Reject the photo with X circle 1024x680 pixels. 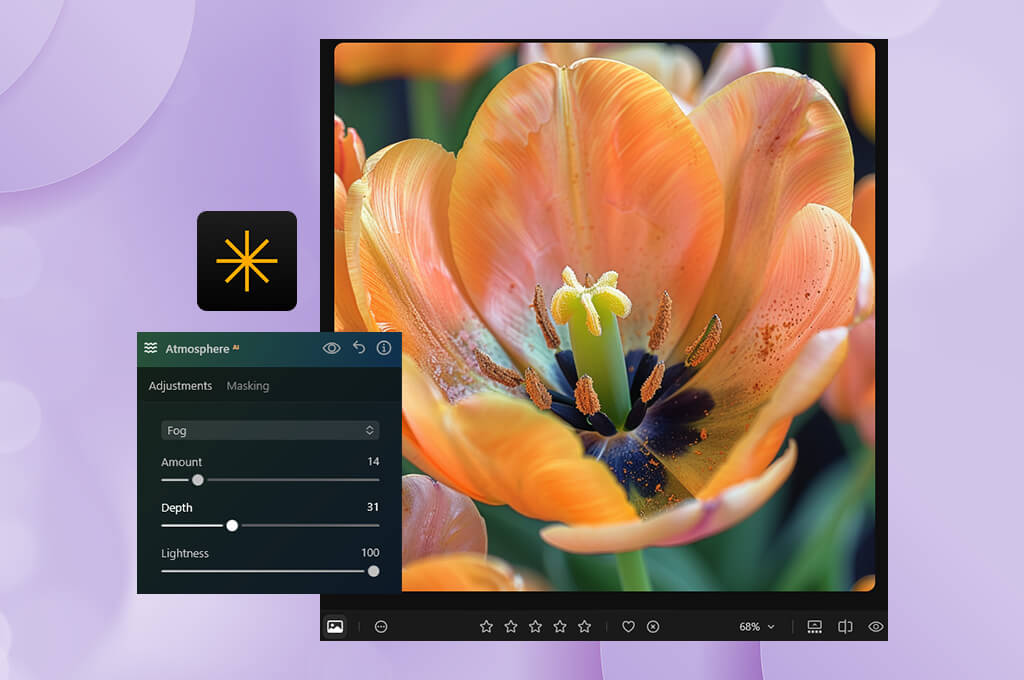[653, 626]
